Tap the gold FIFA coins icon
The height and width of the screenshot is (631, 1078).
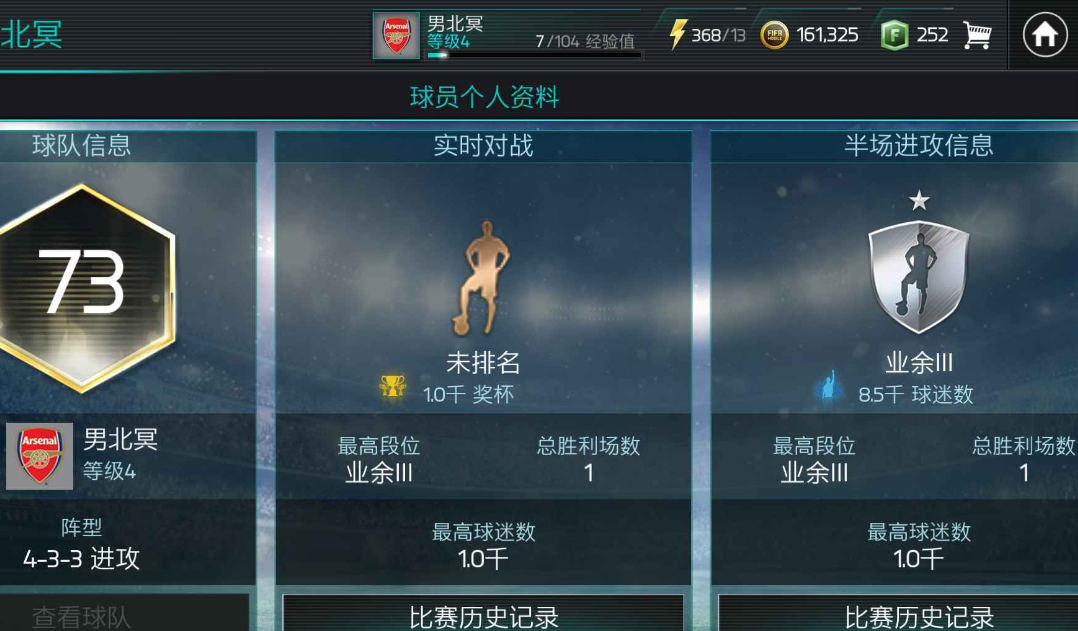(774, 35)
